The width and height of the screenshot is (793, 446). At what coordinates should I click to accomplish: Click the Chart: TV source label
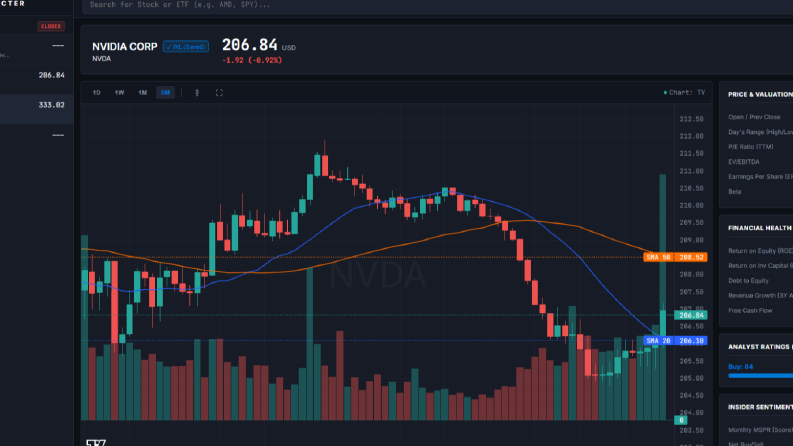(687, 93)
